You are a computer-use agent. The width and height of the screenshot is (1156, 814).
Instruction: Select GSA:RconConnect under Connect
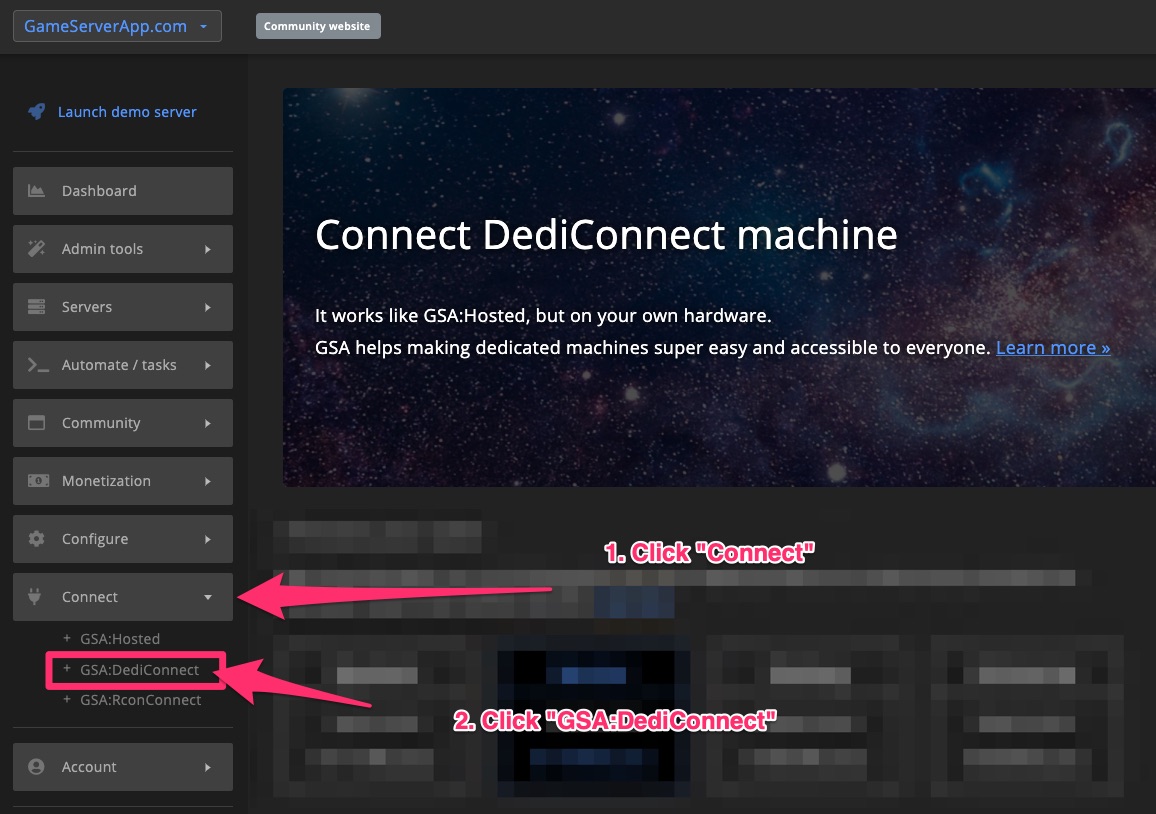click(x=141, y=700)
